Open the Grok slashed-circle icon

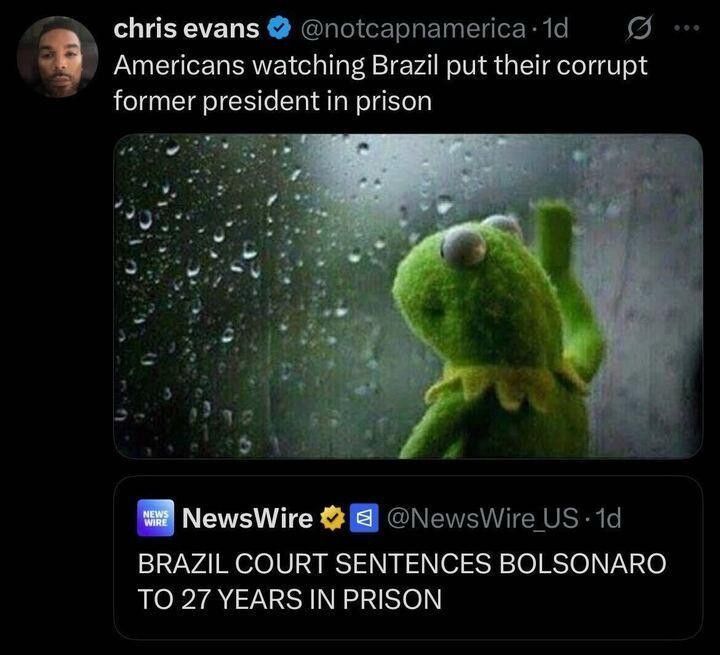click(639, 29)
